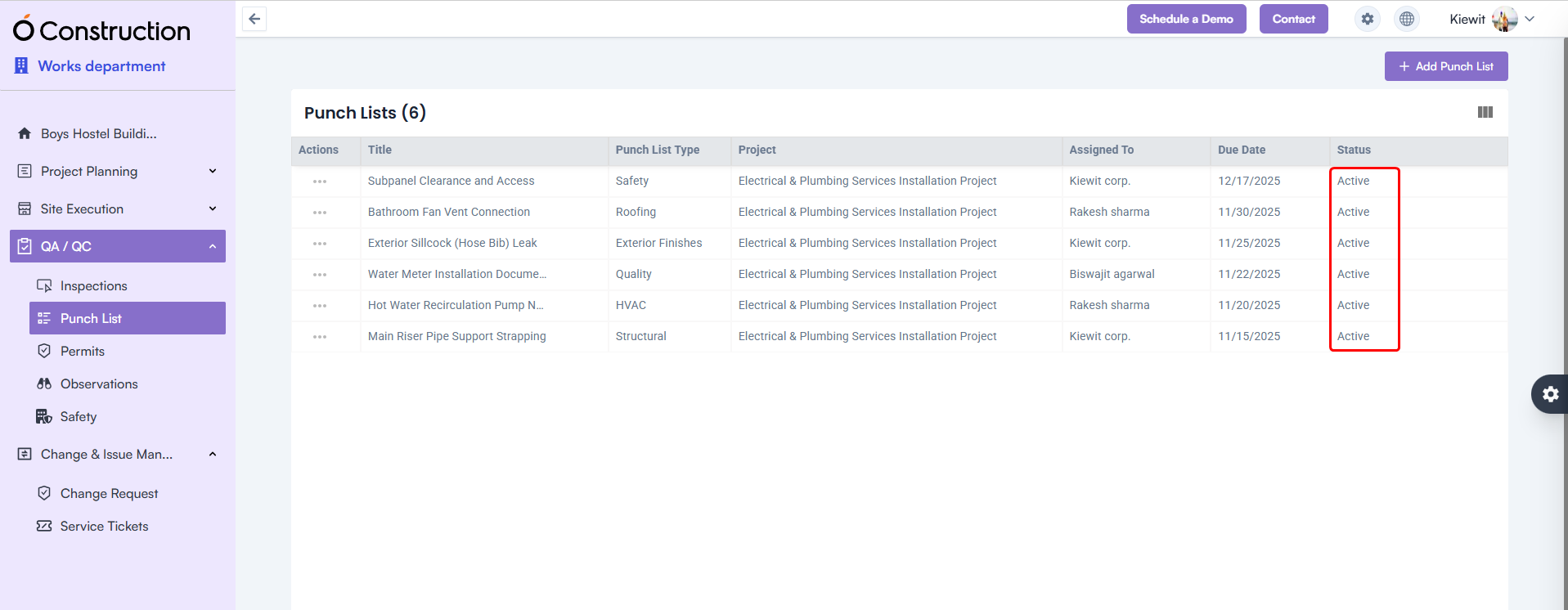Screen dimensions: 1568x610
Task: Sort by Punch List Type header
Action: (x=658, y=150)
